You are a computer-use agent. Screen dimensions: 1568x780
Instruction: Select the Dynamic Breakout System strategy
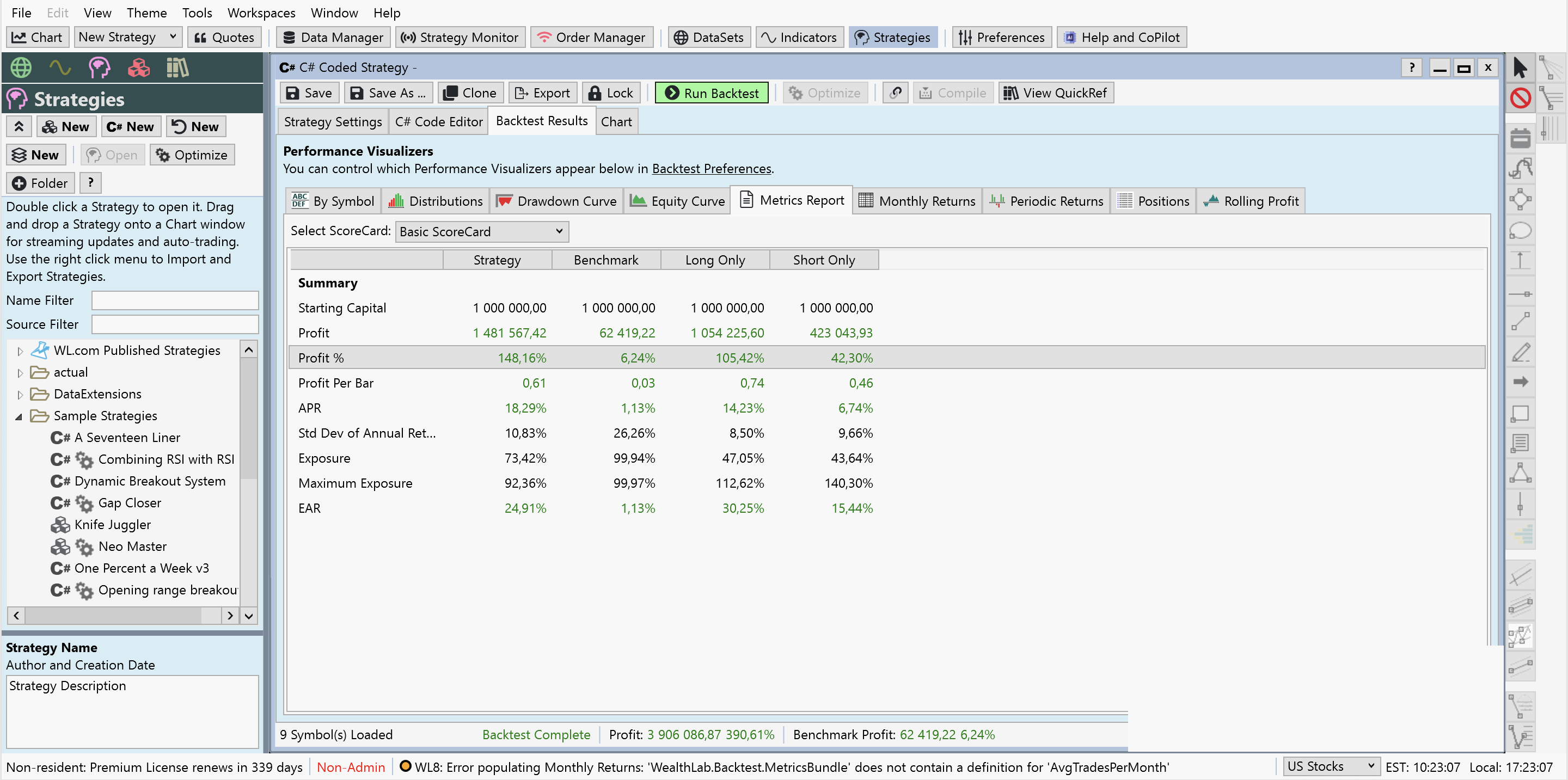(150, 481)
